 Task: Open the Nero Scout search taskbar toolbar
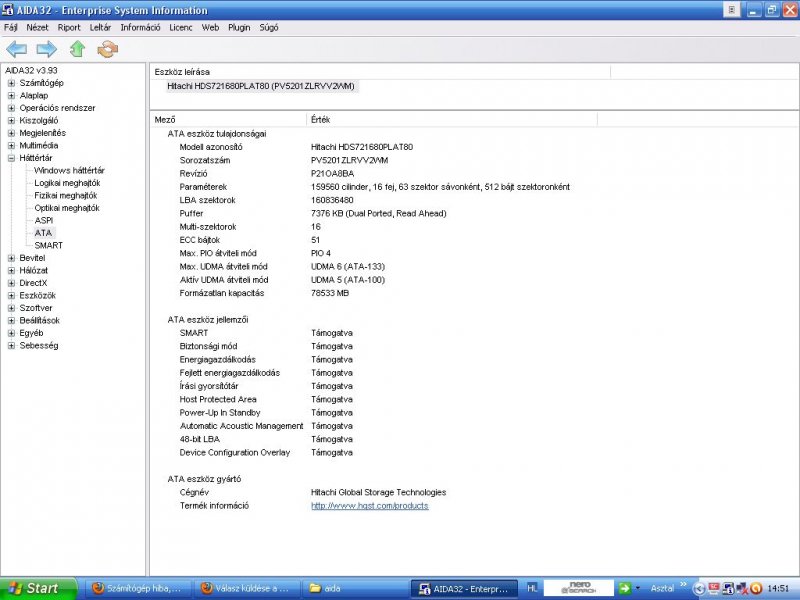click(578, 588)
